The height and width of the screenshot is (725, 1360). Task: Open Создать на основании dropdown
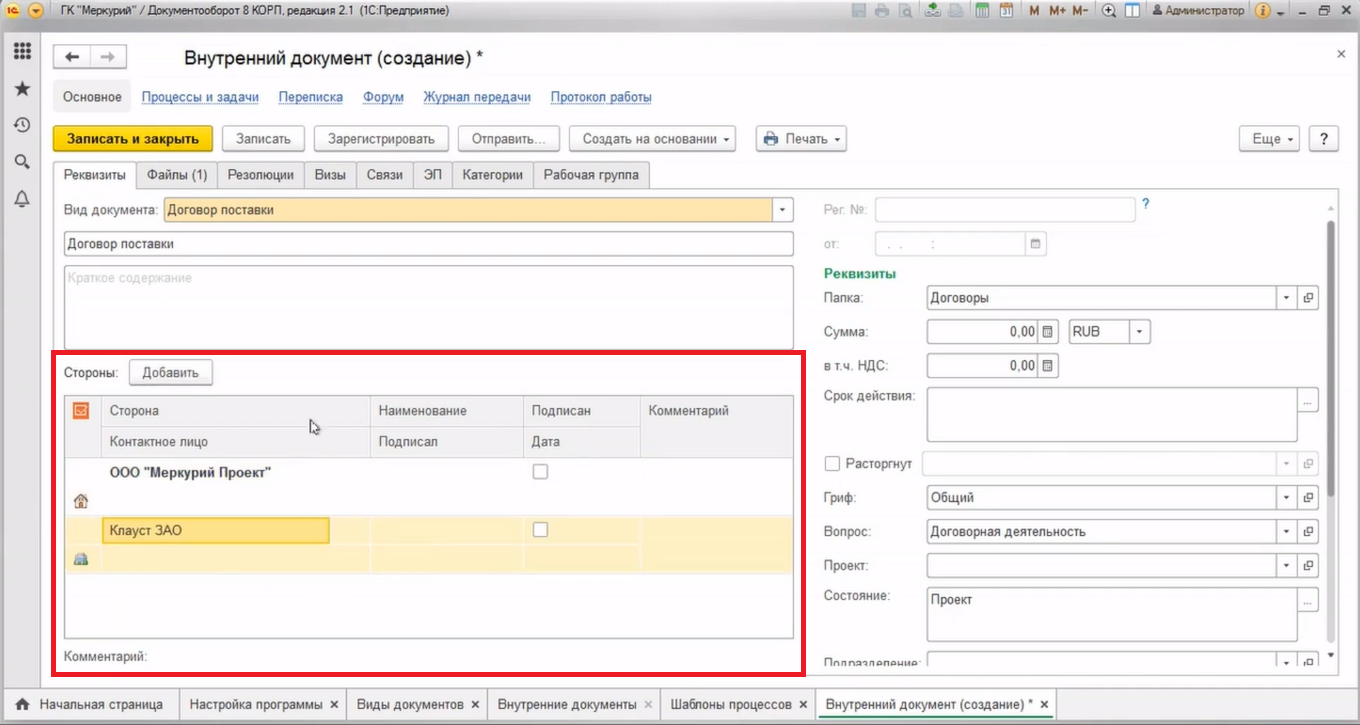pos(652,139)
